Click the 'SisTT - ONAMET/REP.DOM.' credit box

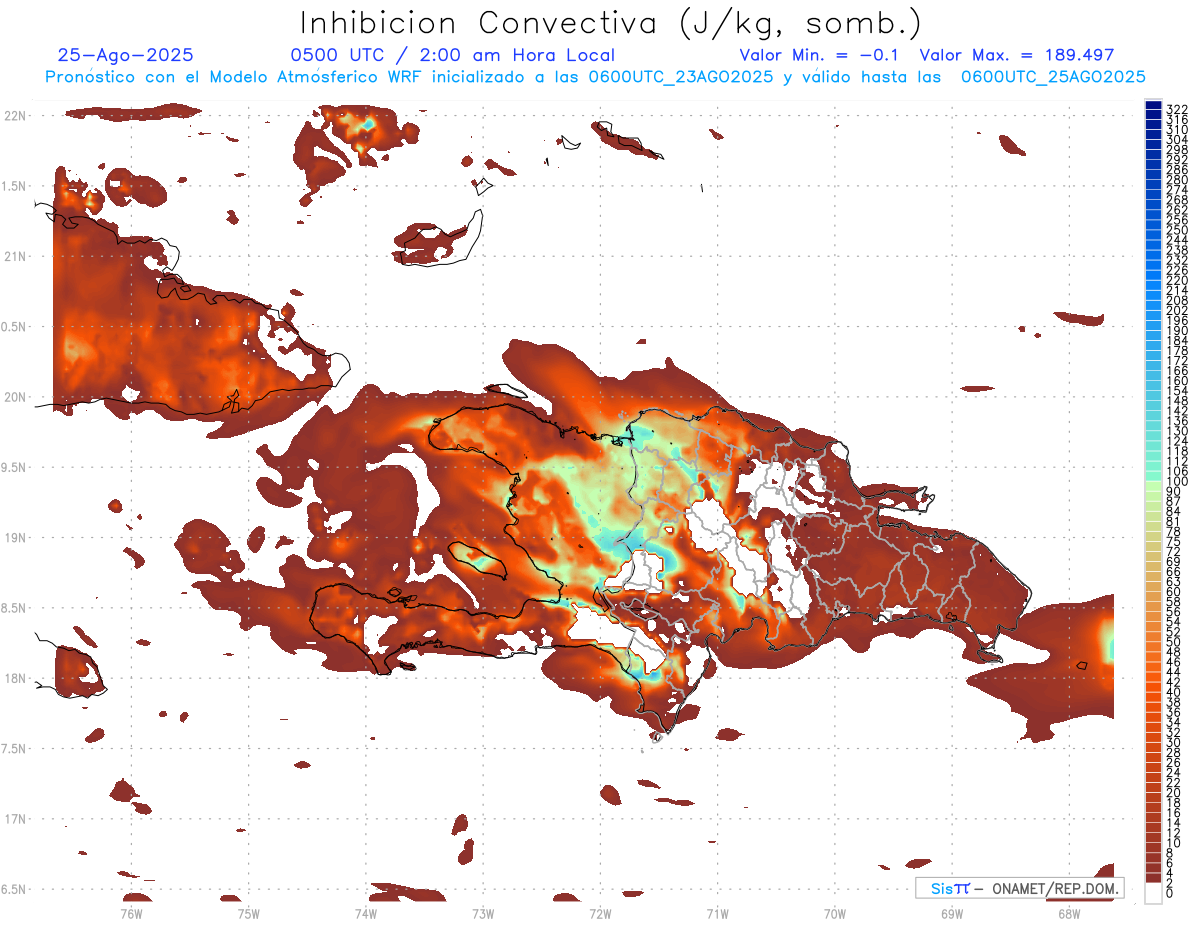(x=1020, y=888)
